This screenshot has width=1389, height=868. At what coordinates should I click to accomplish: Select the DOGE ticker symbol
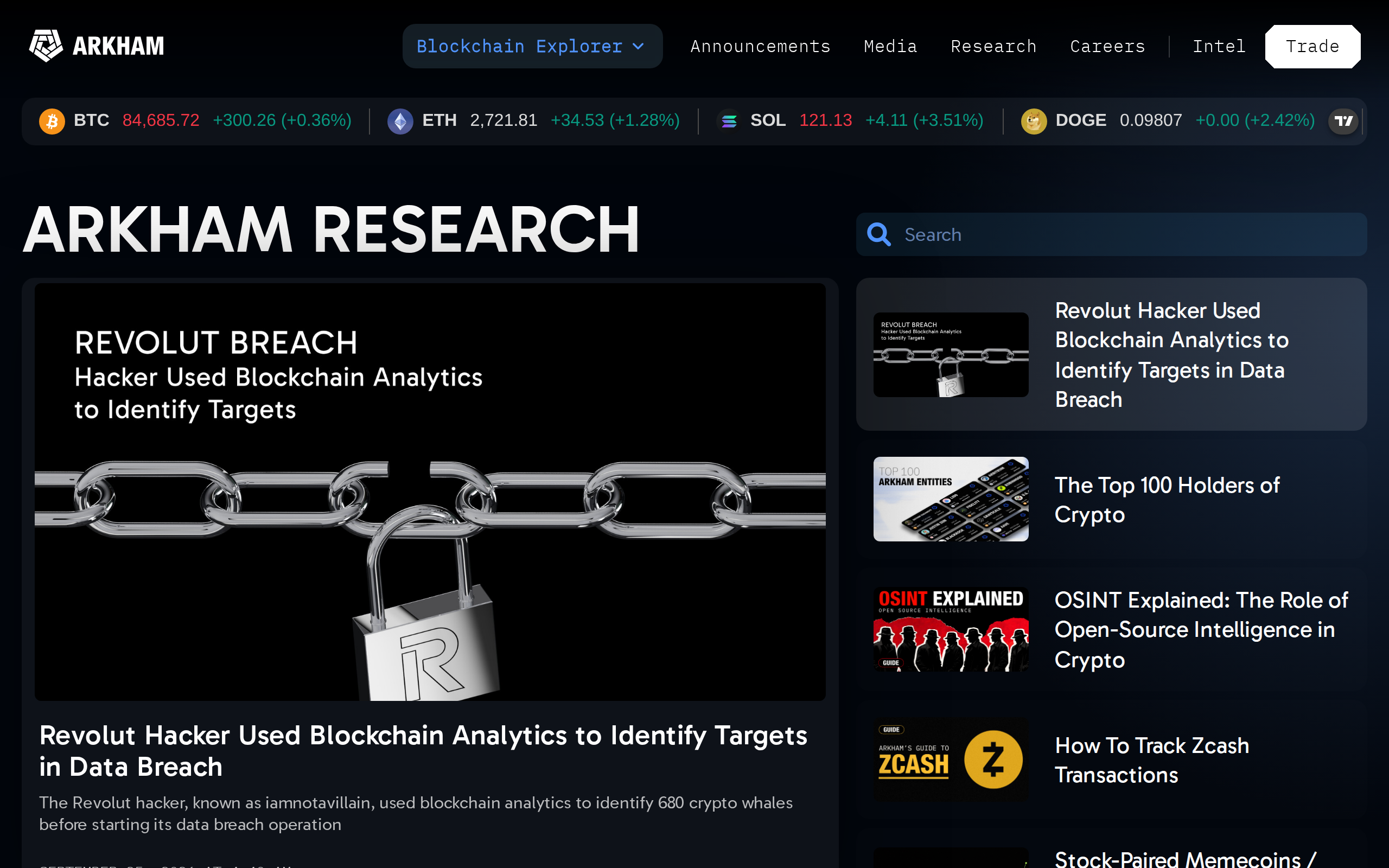click(x=1081, y=120)
